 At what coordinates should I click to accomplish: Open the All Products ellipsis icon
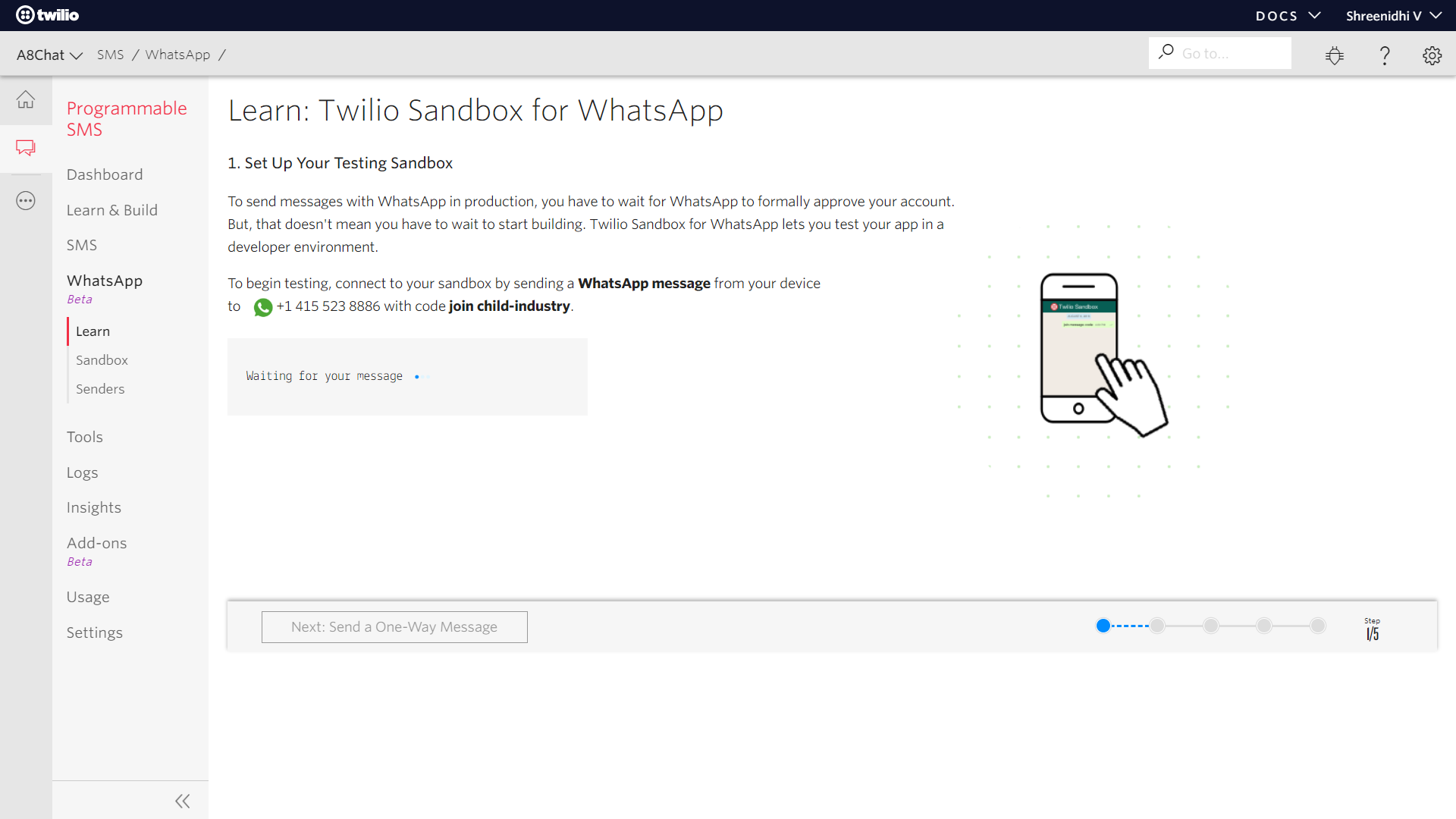(x=26, y=201)
